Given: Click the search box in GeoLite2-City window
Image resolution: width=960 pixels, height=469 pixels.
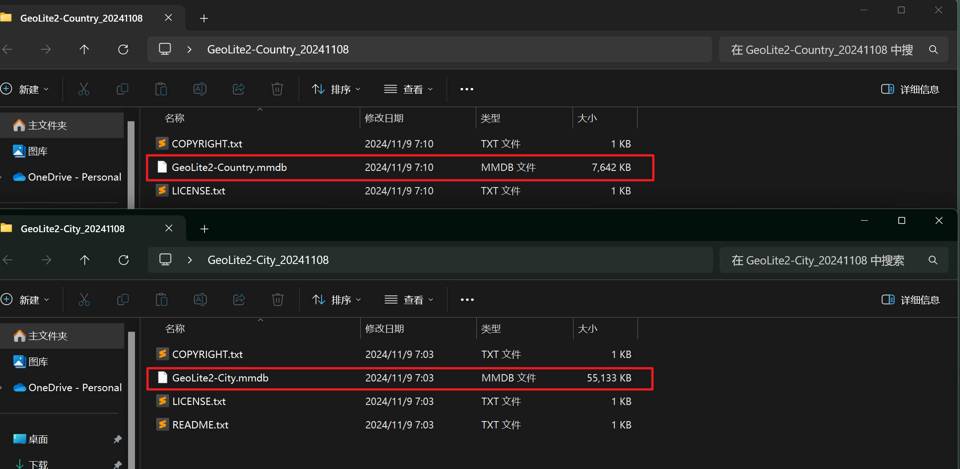Looking at the screenshot, I should (x=820, y=260).
